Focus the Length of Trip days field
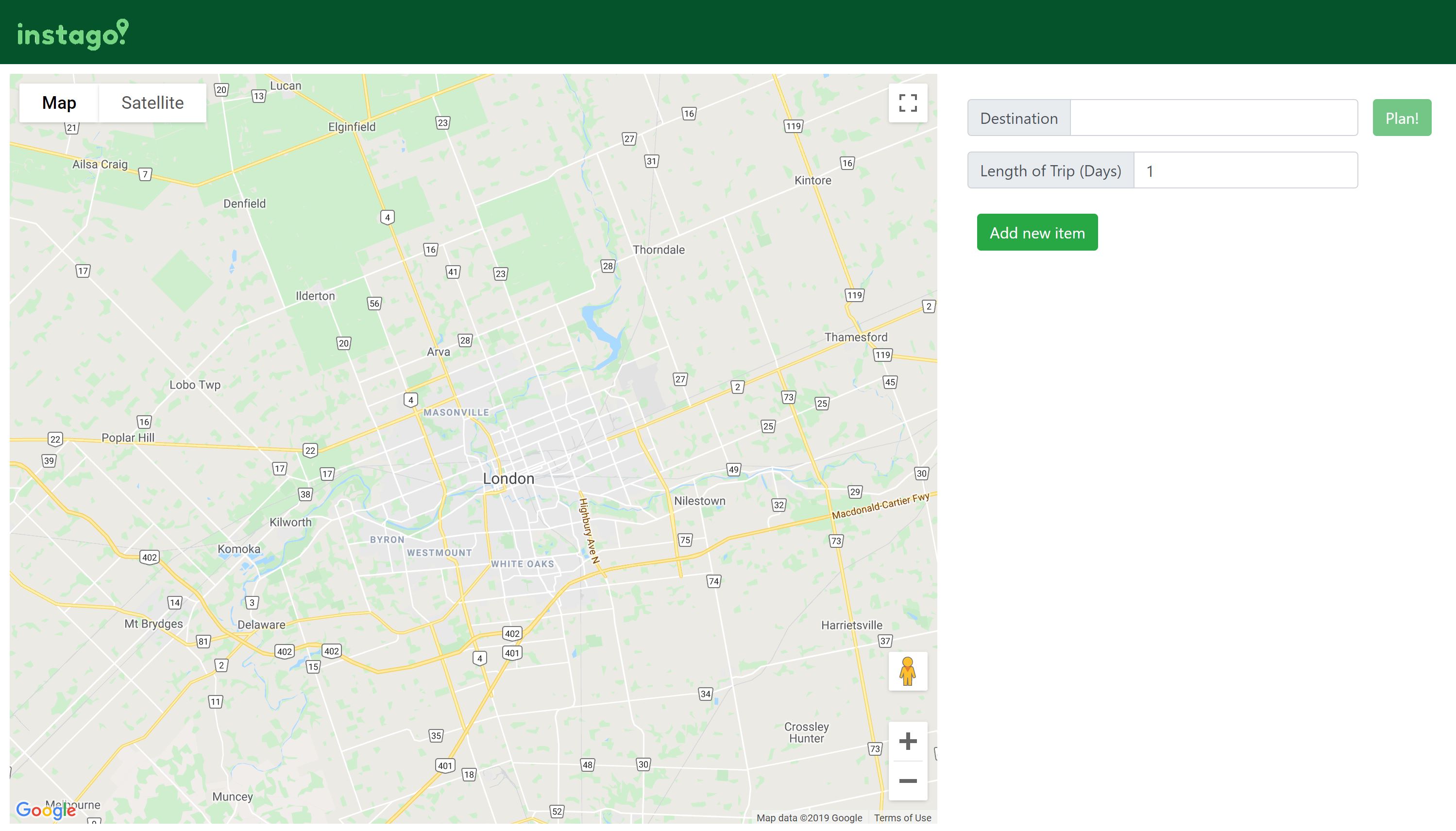1456x831 pixels. pos(1245,170)
